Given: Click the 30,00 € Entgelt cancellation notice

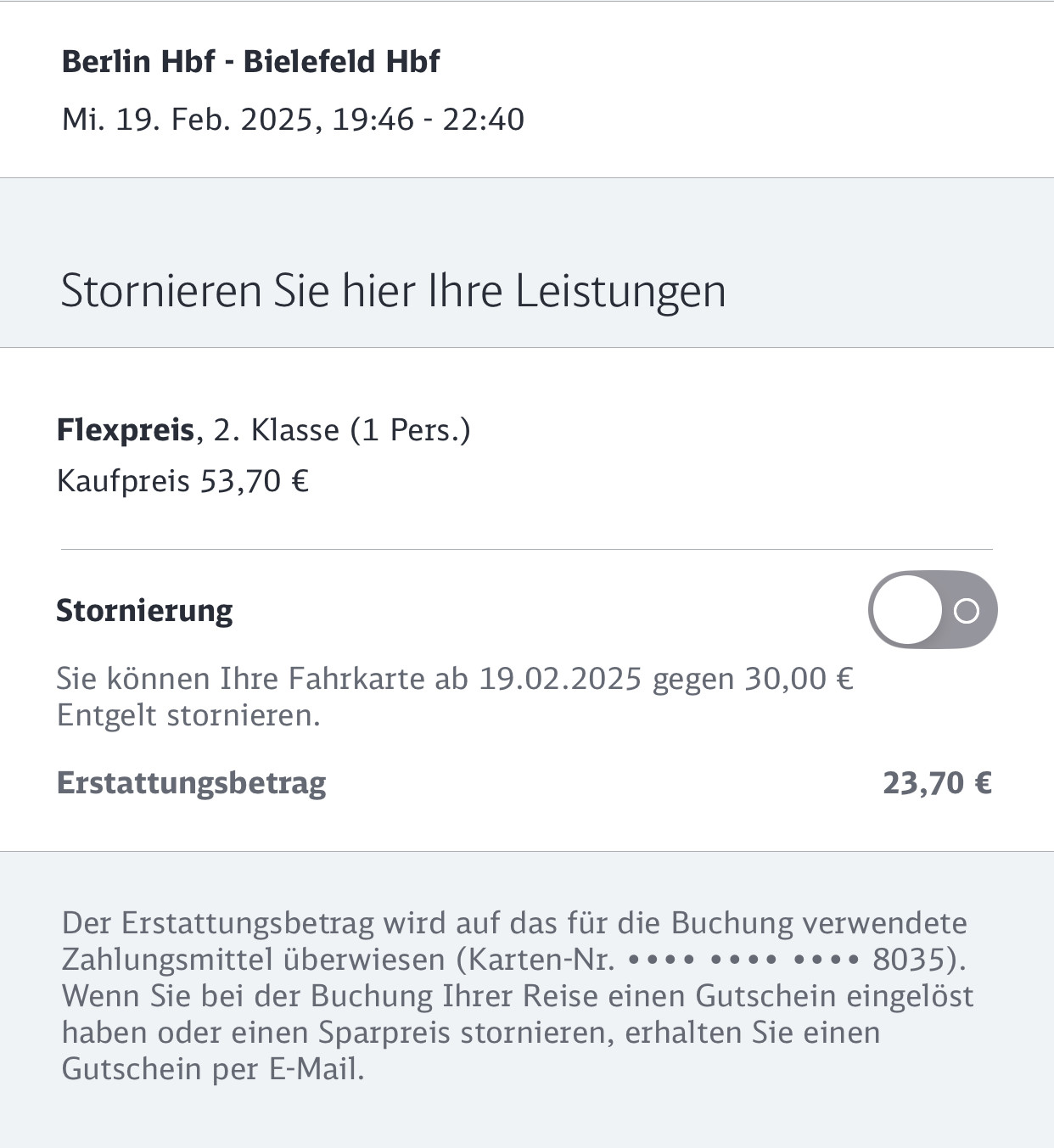Looking at the screenshot, I should (x=455, y=697).
